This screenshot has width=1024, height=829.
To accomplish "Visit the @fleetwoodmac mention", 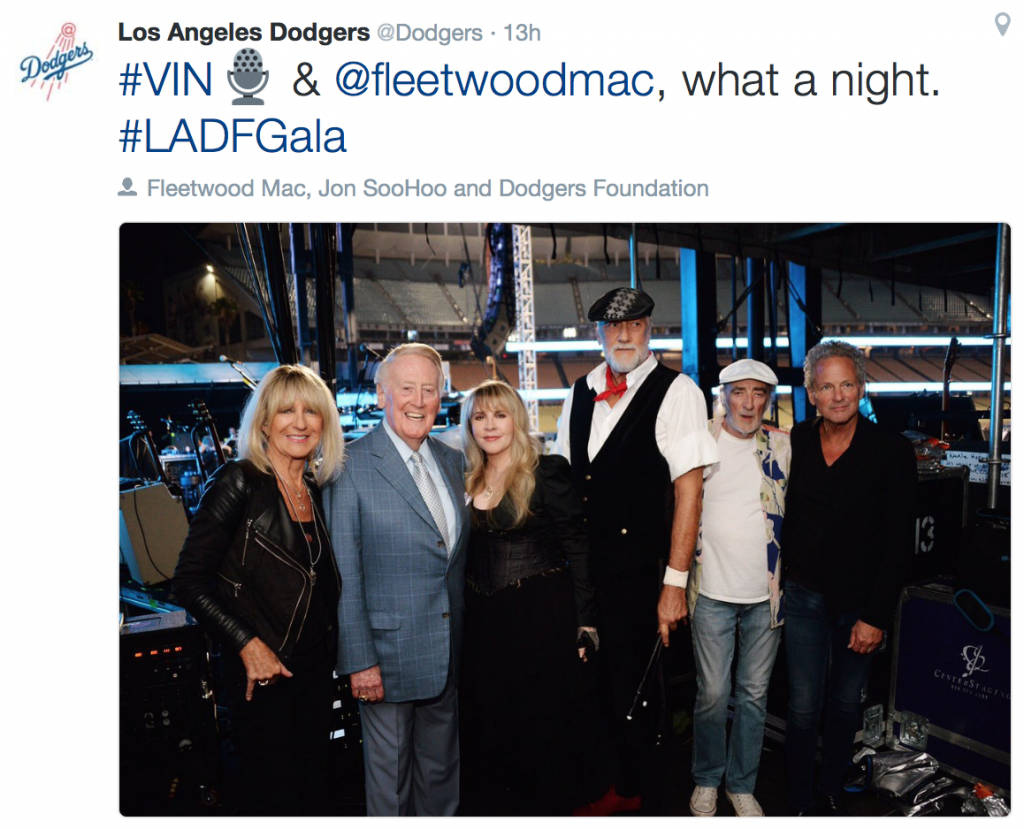I will click(x=494, y=80).
